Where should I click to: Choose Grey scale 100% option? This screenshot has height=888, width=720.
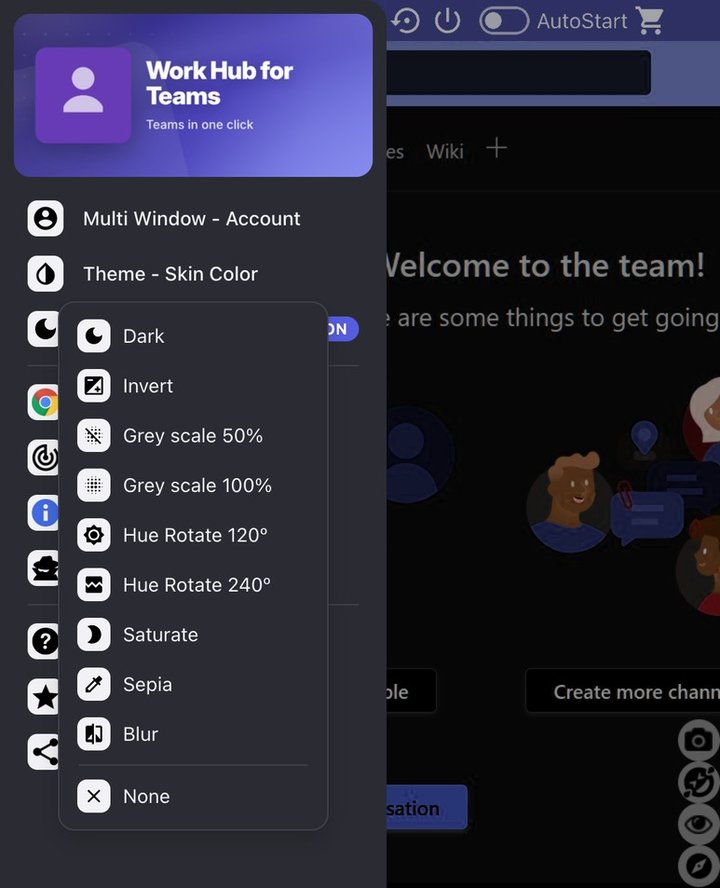pos(193,485)
